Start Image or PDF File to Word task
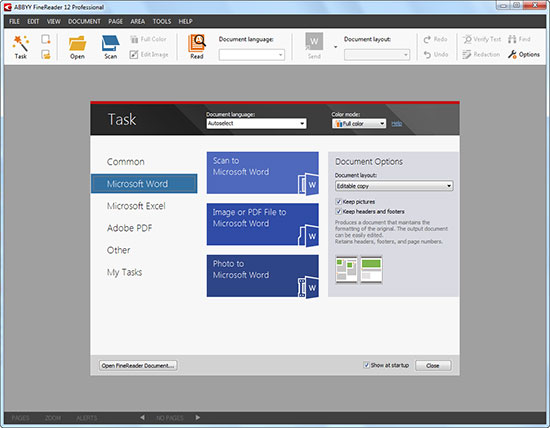This screenshot has width=550, height=428. pyautogui.click(x=262, y=224)
